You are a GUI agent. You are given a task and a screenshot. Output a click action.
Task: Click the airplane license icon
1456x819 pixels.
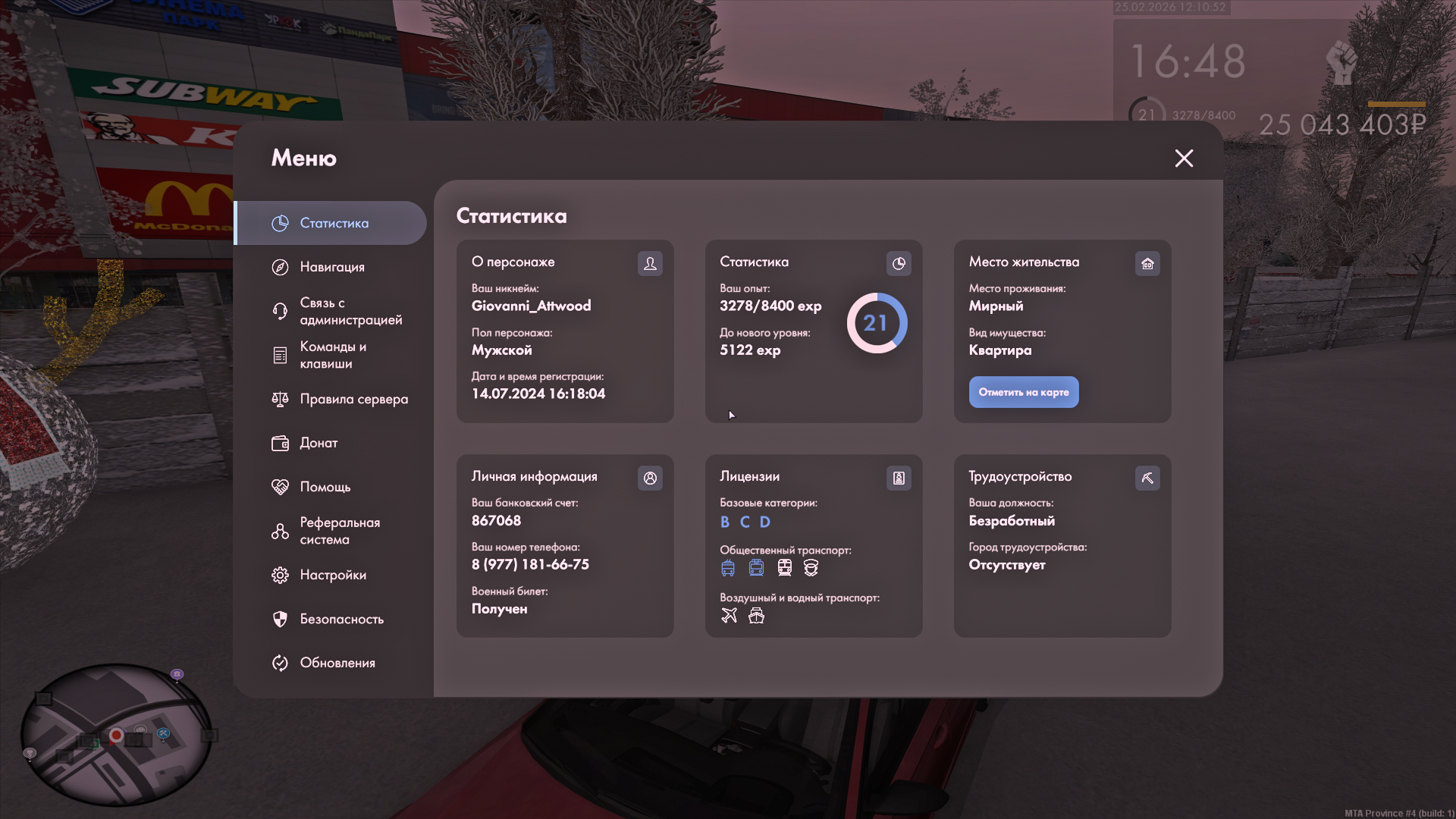click(729, 615)
